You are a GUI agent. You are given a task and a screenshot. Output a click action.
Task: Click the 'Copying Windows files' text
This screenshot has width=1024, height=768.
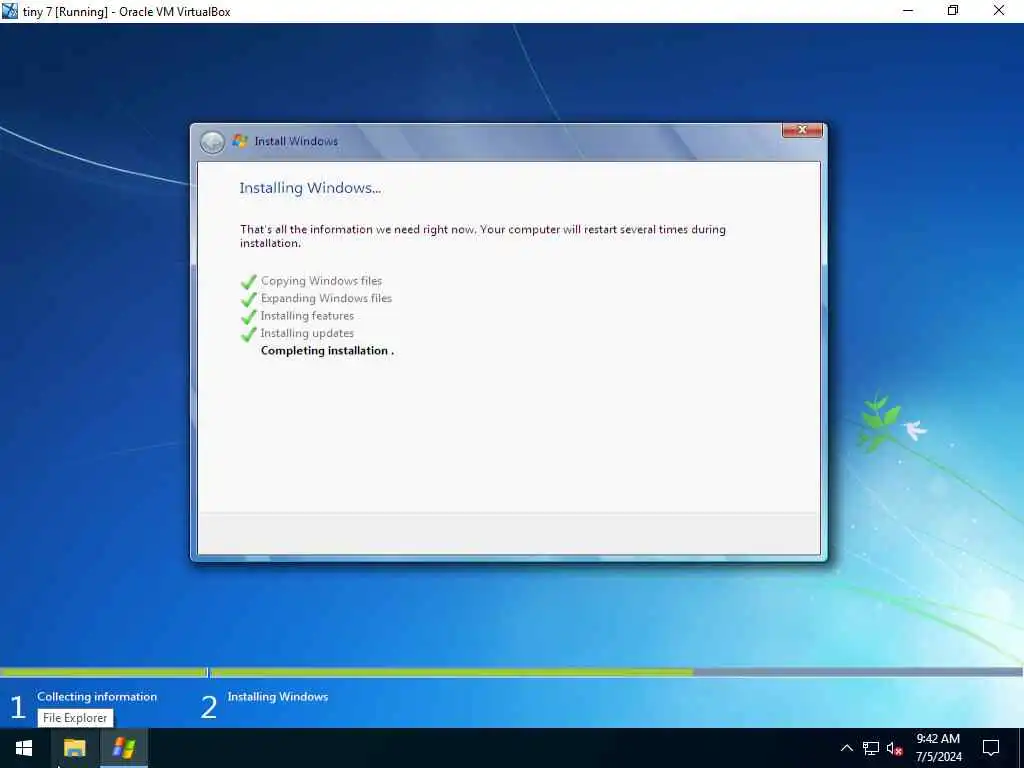coord(321,281)
